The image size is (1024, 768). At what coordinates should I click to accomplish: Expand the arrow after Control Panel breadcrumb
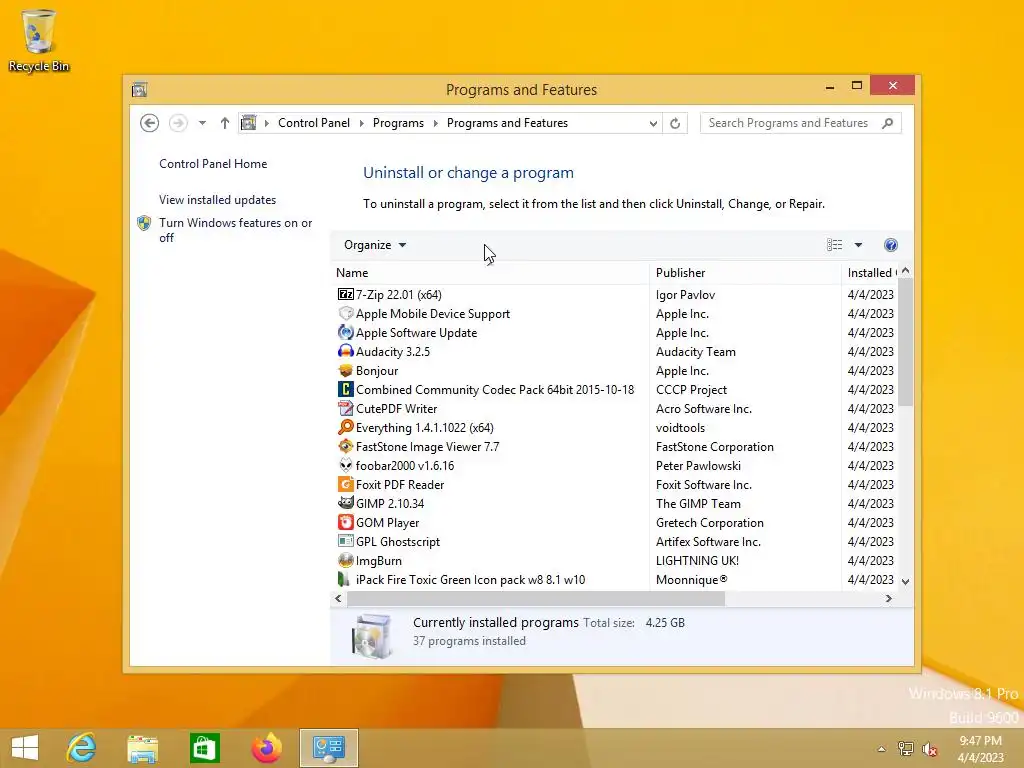[362, 123]
